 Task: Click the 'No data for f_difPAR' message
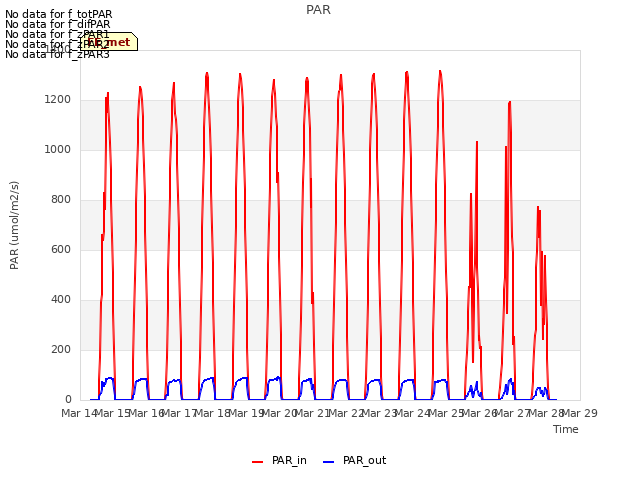tap(58, 24)
